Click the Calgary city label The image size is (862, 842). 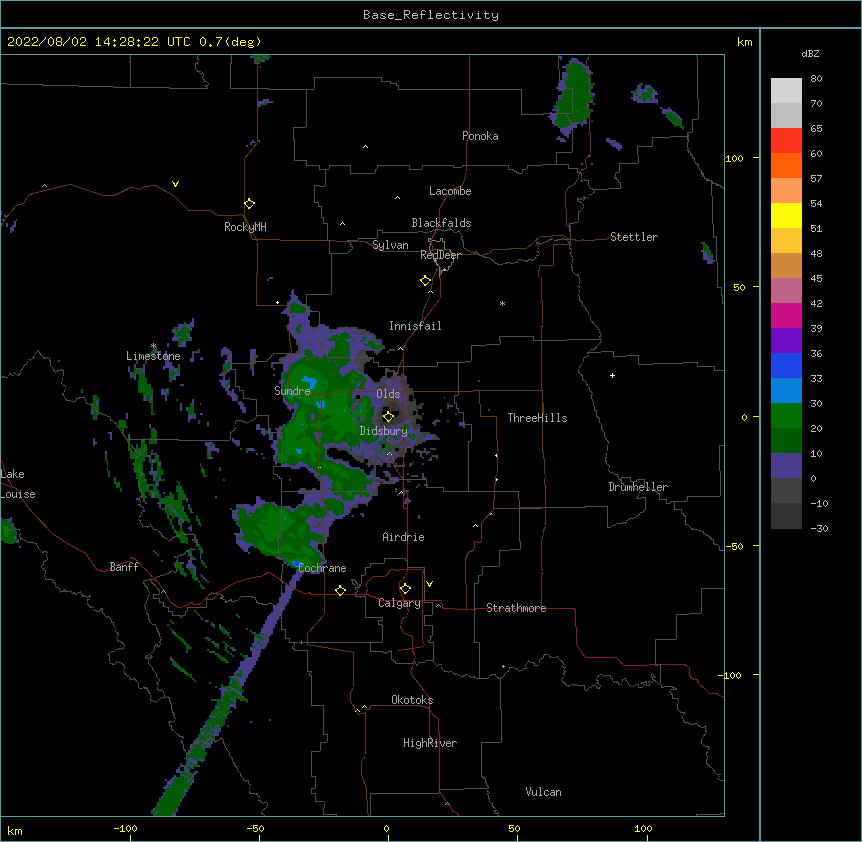399,603
